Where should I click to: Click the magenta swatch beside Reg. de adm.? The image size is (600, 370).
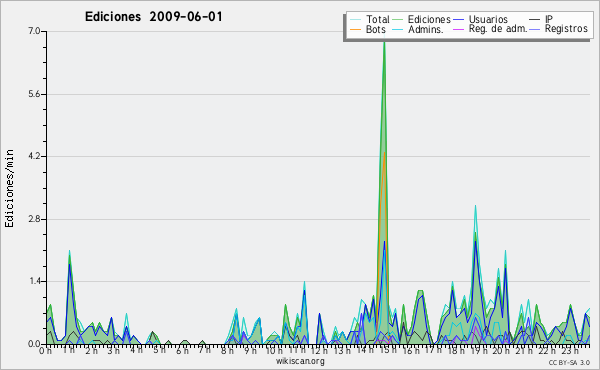pyautogui.click(x=458, y=29)
